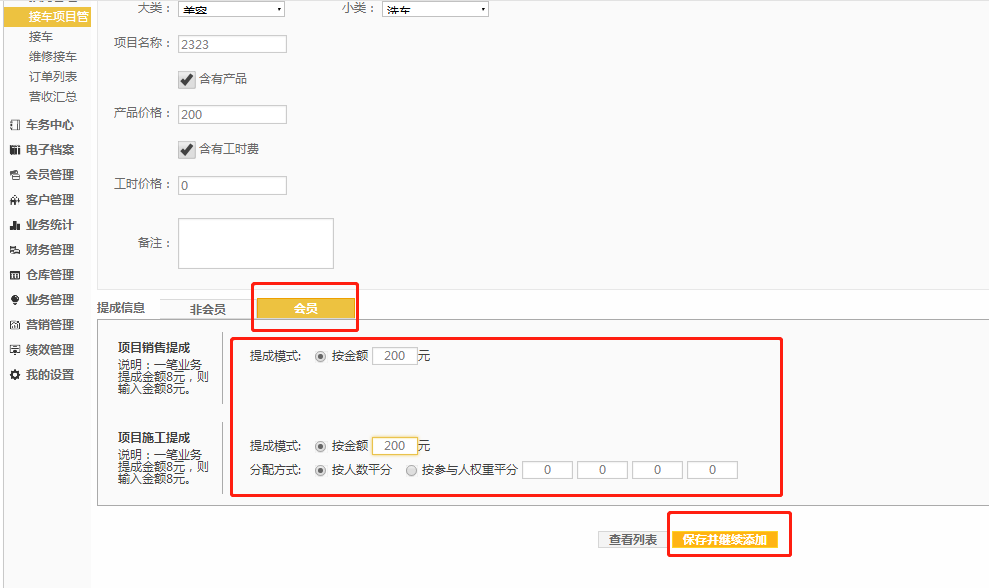The width and height of the screenshot is (989, 588).
Task: Uncheck the 含有产品 checkbox
Action: point(186,79)
